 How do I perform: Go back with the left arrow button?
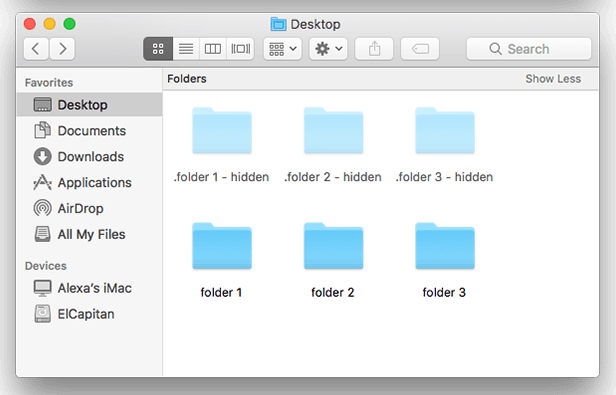coord(36,49)
